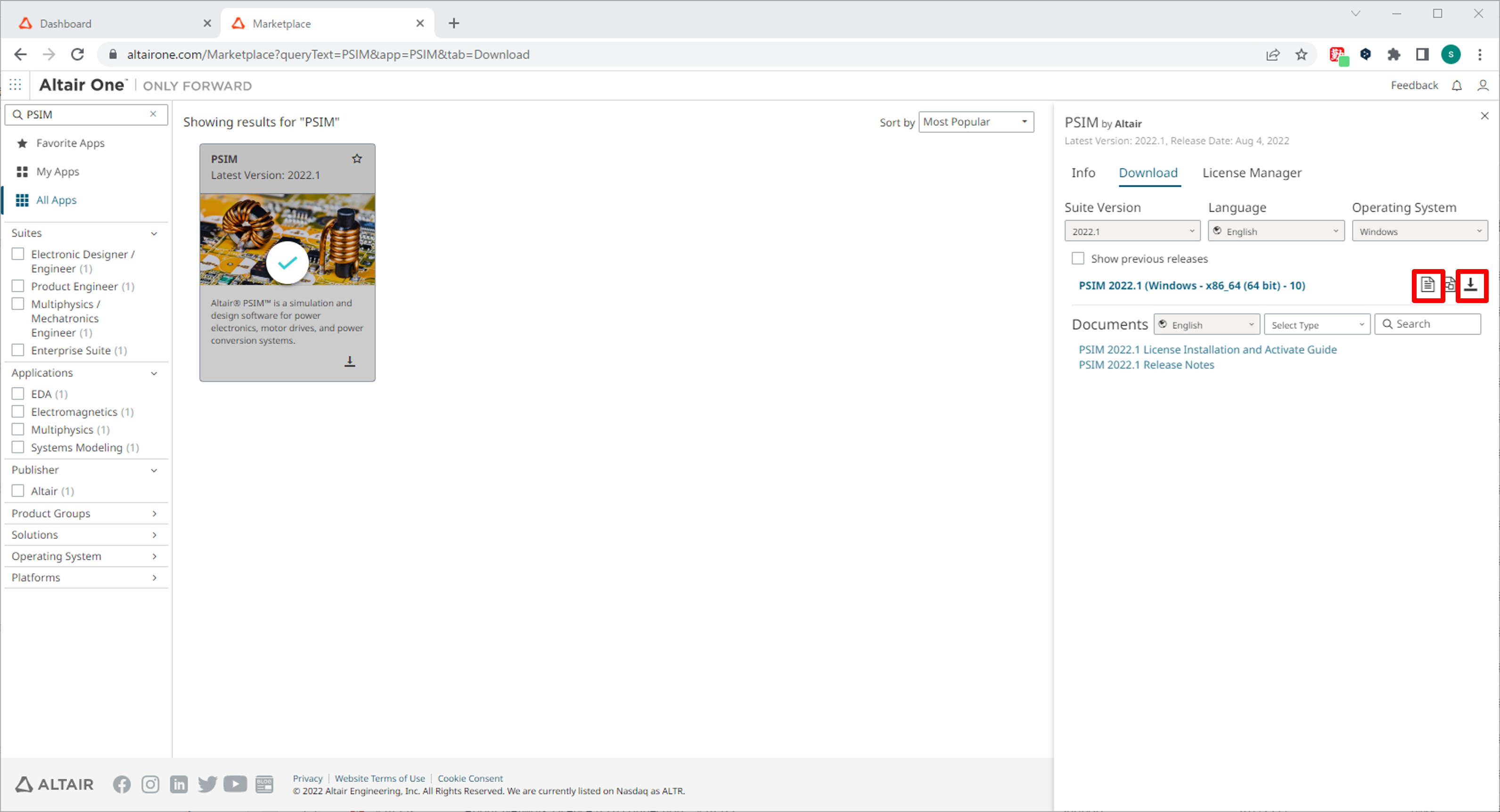Screen dimensions: 1500x812
Task: Open the user profile icon in header
Action: click(x=1483, y=86)
